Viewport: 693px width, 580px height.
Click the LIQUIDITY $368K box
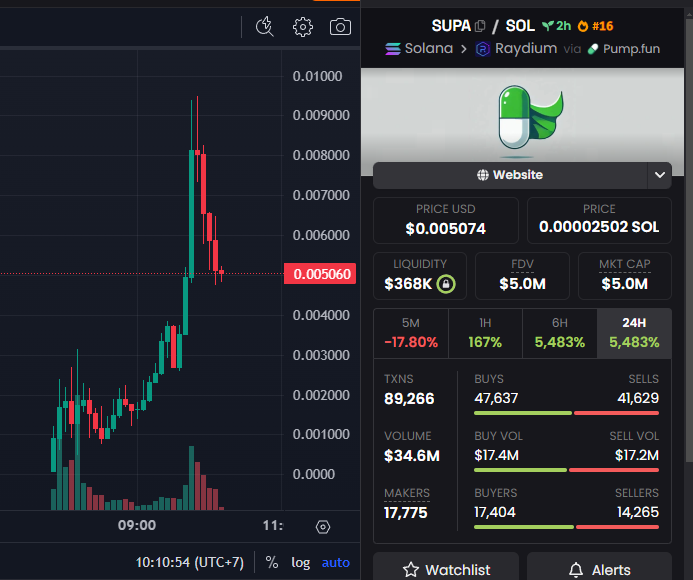[420, 276]
